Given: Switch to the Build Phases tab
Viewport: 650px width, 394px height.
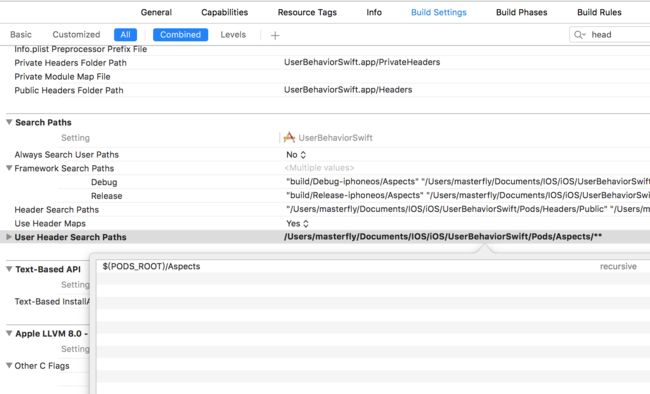Looking at the screenshot, I should [521, 12].
